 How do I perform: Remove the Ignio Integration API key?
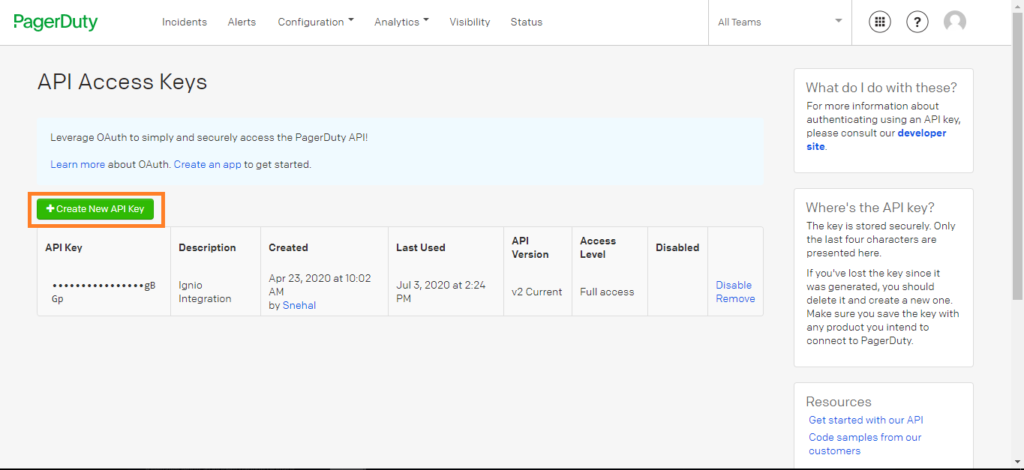[x=735, y=298]
